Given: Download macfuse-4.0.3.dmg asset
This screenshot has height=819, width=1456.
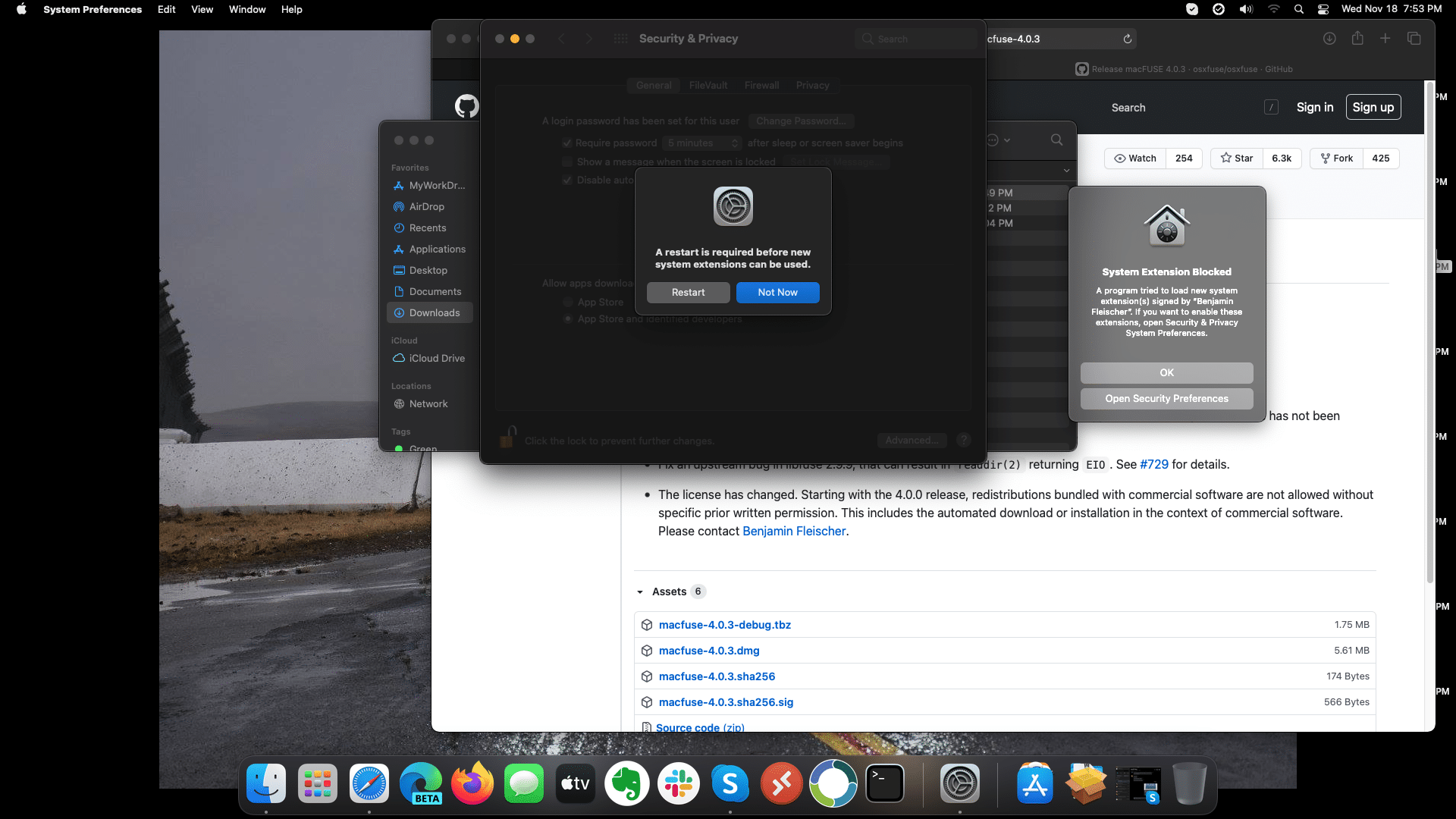Looking at the screenshot, I should point(709,651).
